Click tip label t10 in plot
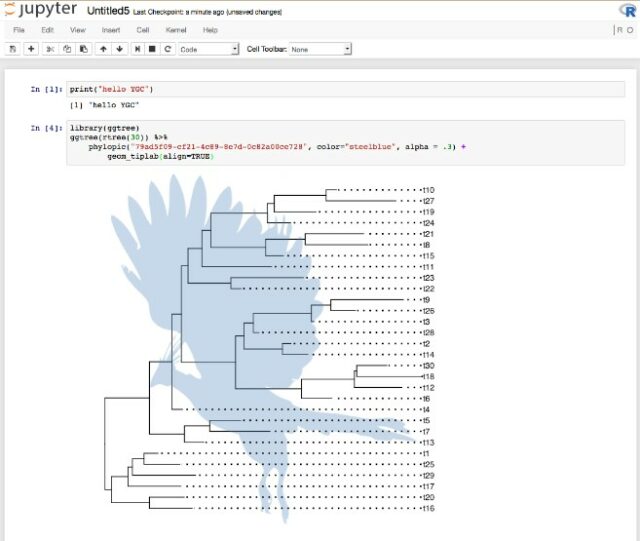The height and width of the screenshot is (541, 640). pos(428,190)
